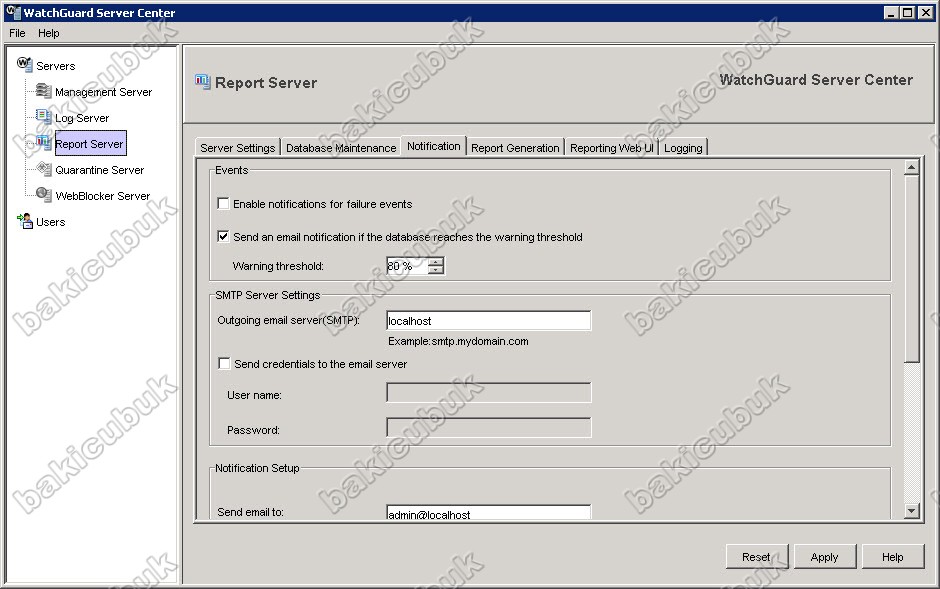Click the Users icon in tree
940x589 pixels.
pos(25,221)
